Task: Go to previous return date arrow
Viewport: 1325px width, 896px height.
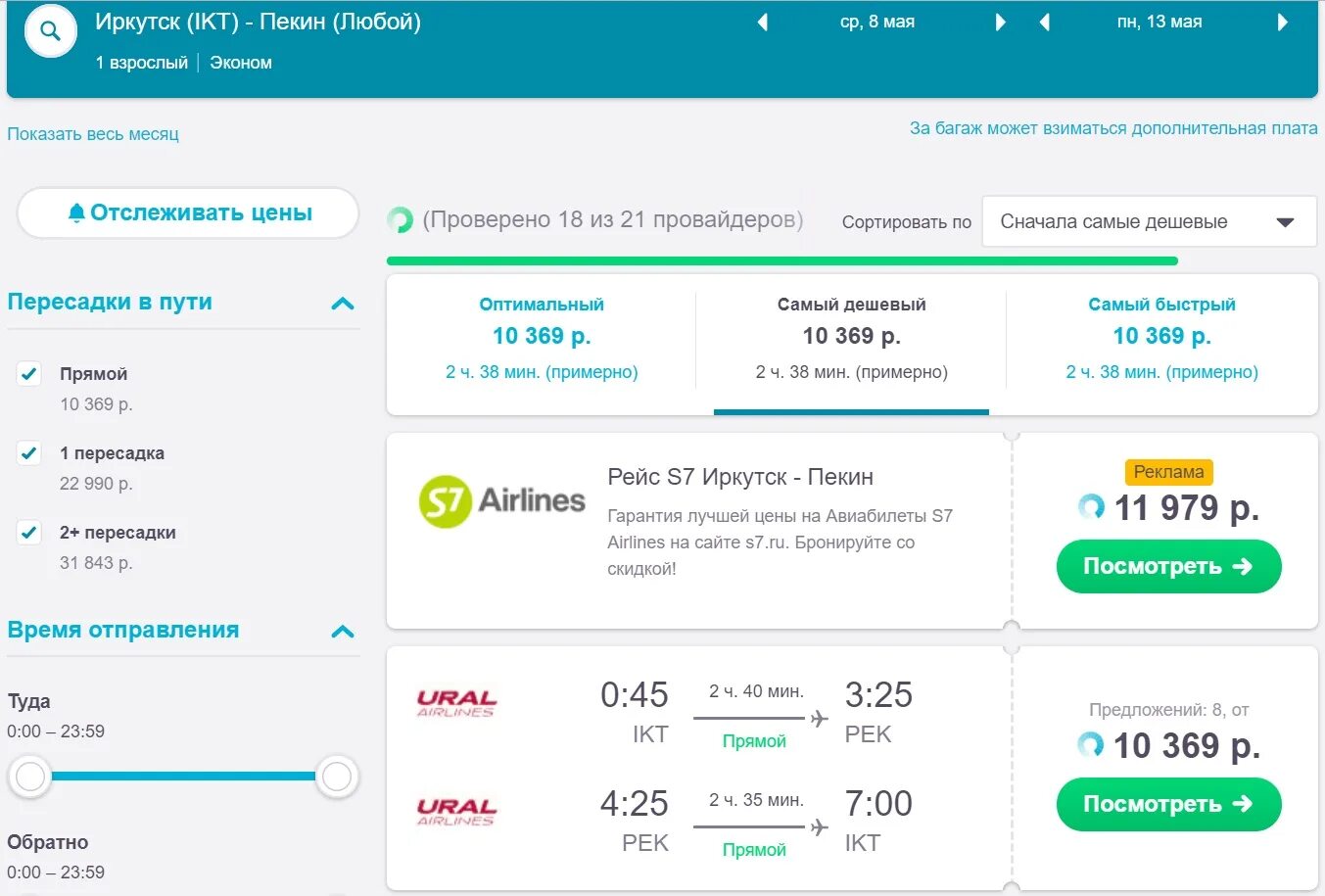Action: click(1044, 22)
